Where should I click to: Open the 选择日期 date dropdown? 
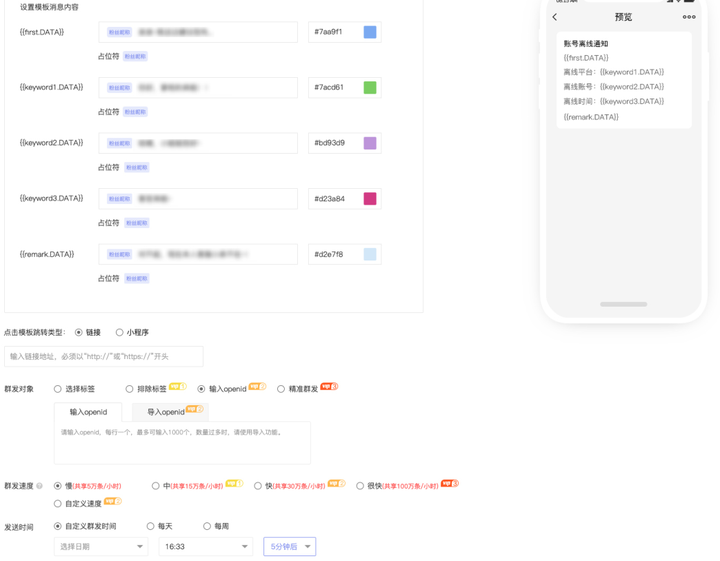tap(101, 546)
